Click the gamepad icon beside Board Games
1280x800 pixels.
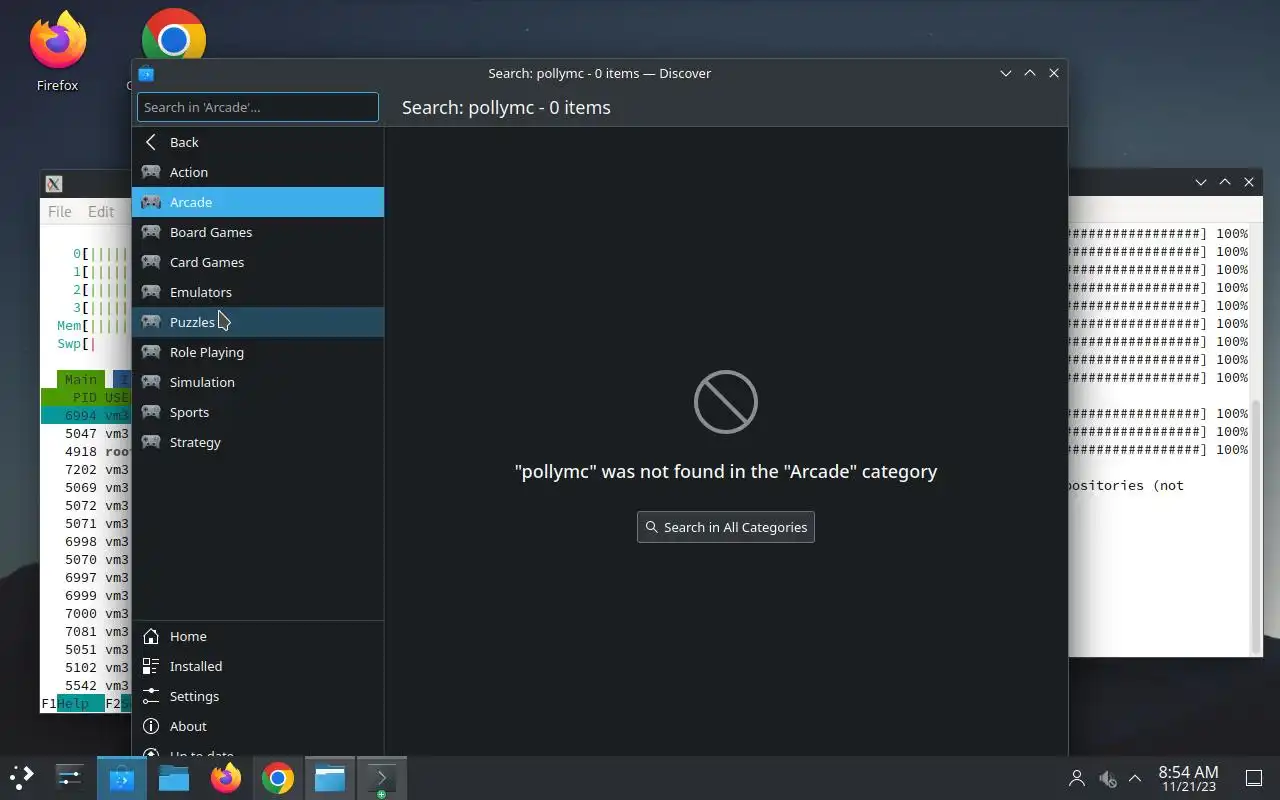151,232
